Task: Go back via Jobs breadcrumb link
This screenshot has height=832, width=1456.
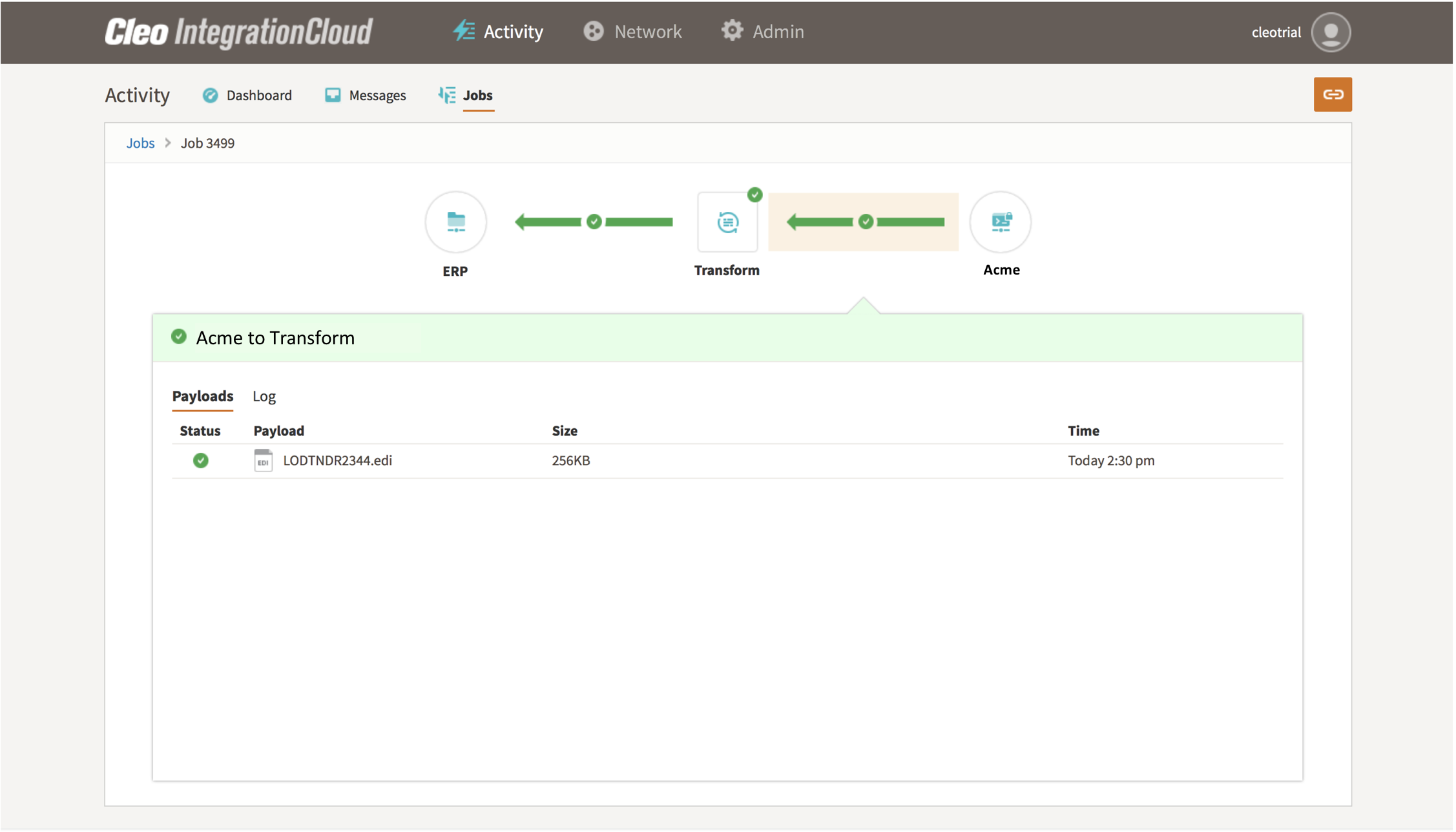Action: point(140,143)
